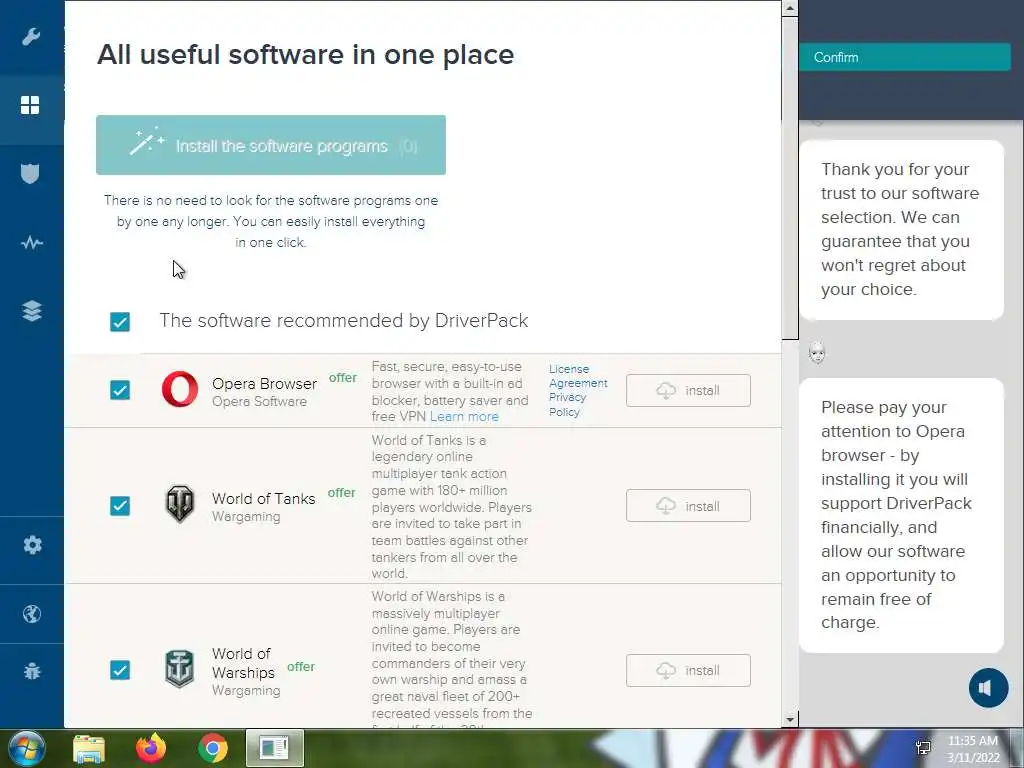Viewport: 1024px width, 768px height.
Task: Click the Opera Software publisher text
Action: point(259,402)
